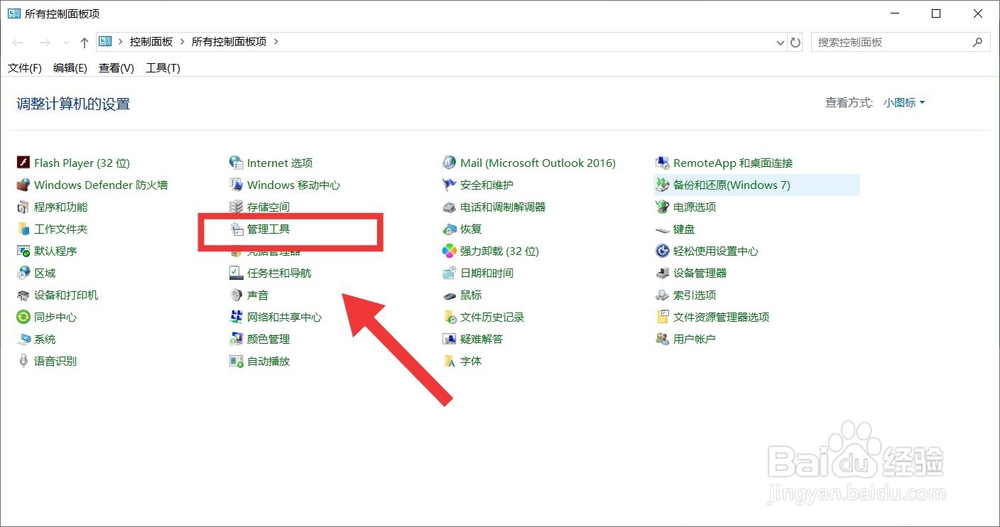
Task: Click the 搜索控制面板 search field
Action: click(x=900, y=42)
